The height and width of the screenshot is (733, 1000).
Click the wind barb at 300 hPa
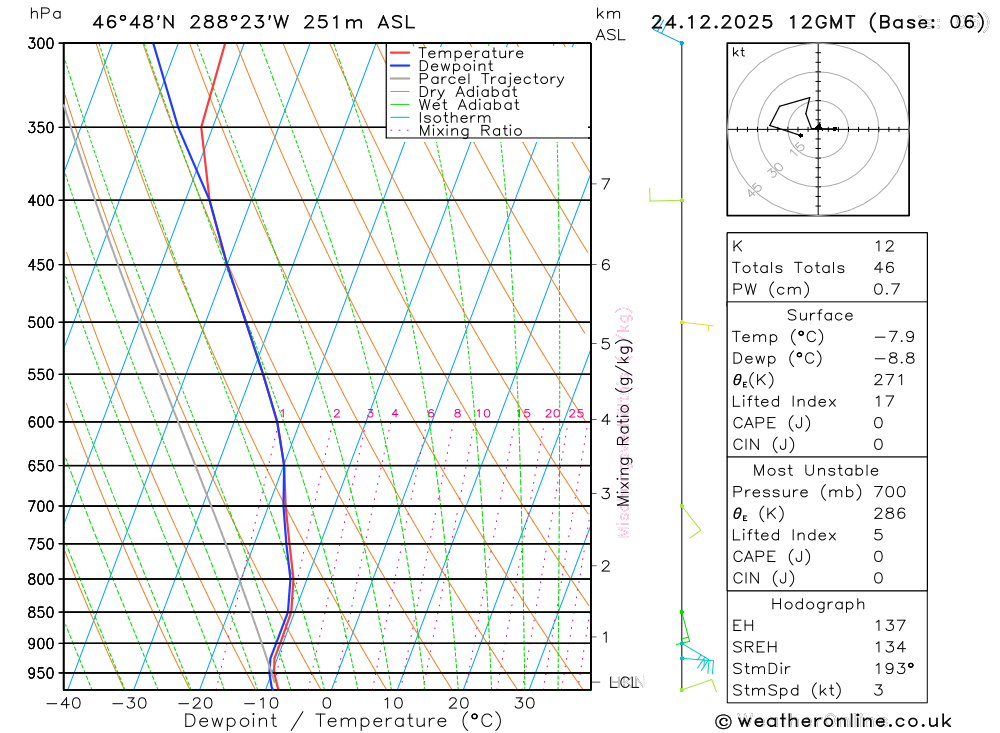point(667,33)
